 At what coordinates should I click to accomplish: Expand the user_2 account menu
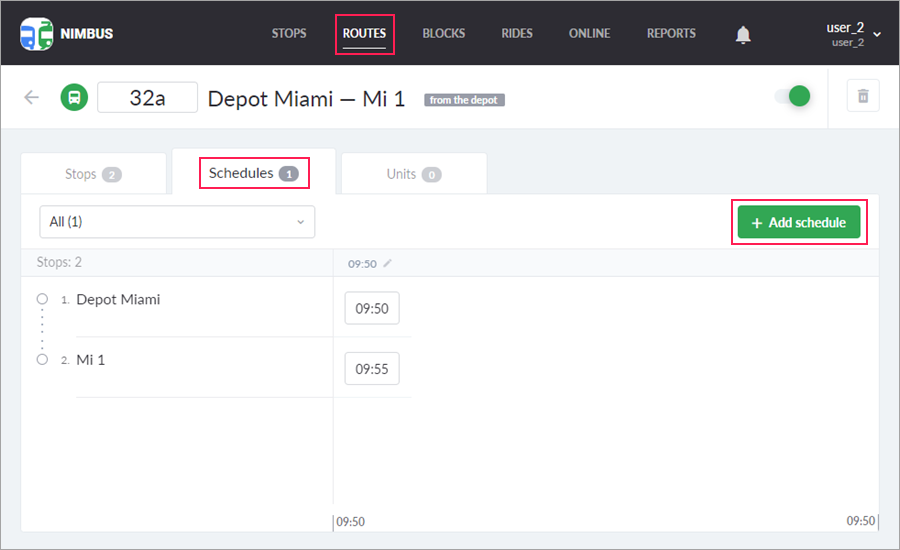point(853,34)
